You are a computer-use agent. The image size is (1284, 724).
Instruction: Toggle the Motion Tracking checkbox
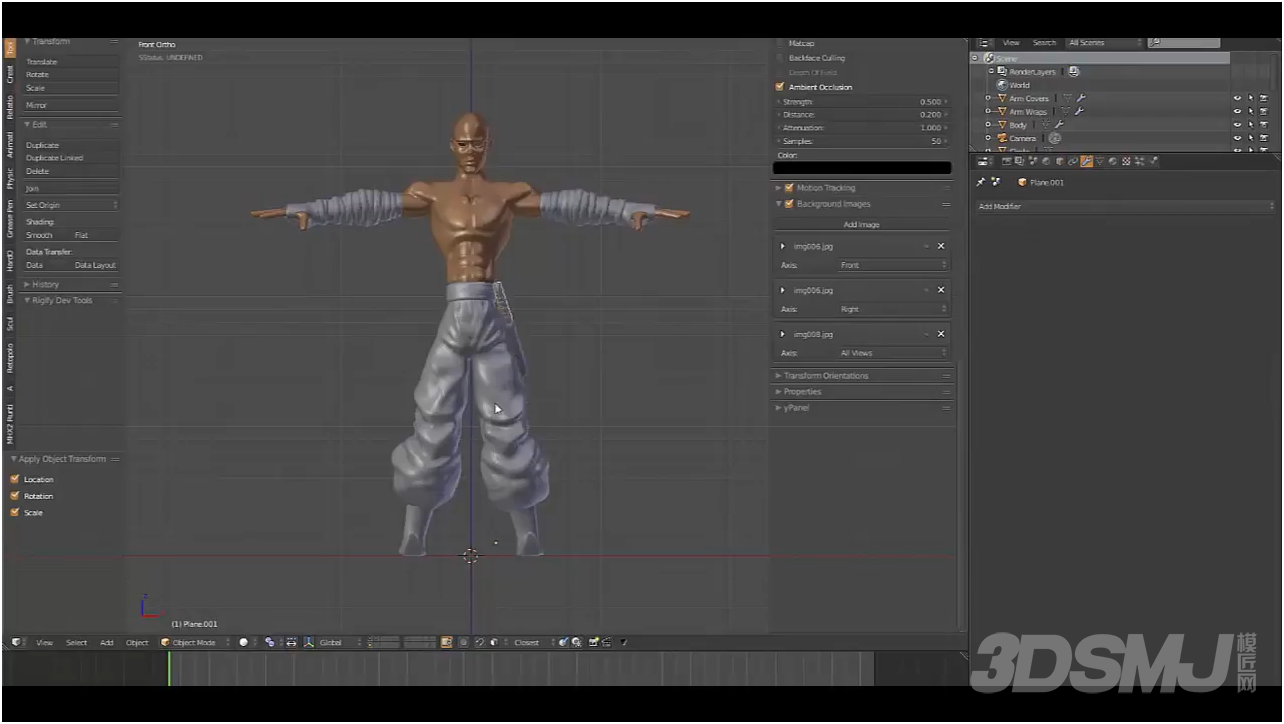[789, 187]
